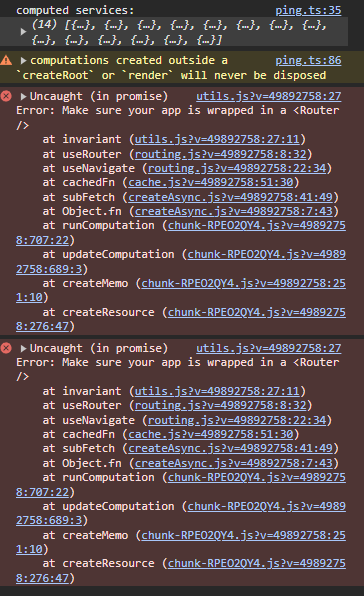Click the warning triangle icon
This screenshot has height=596, width=364.
point(6,60)
